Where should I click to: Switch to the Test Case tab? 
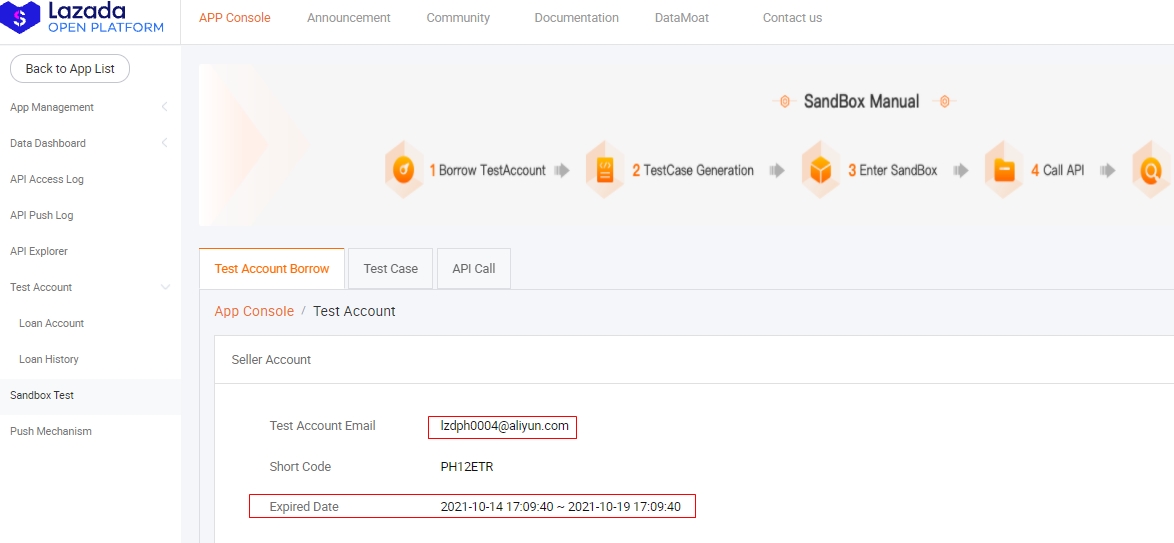[x=390, y=269]
